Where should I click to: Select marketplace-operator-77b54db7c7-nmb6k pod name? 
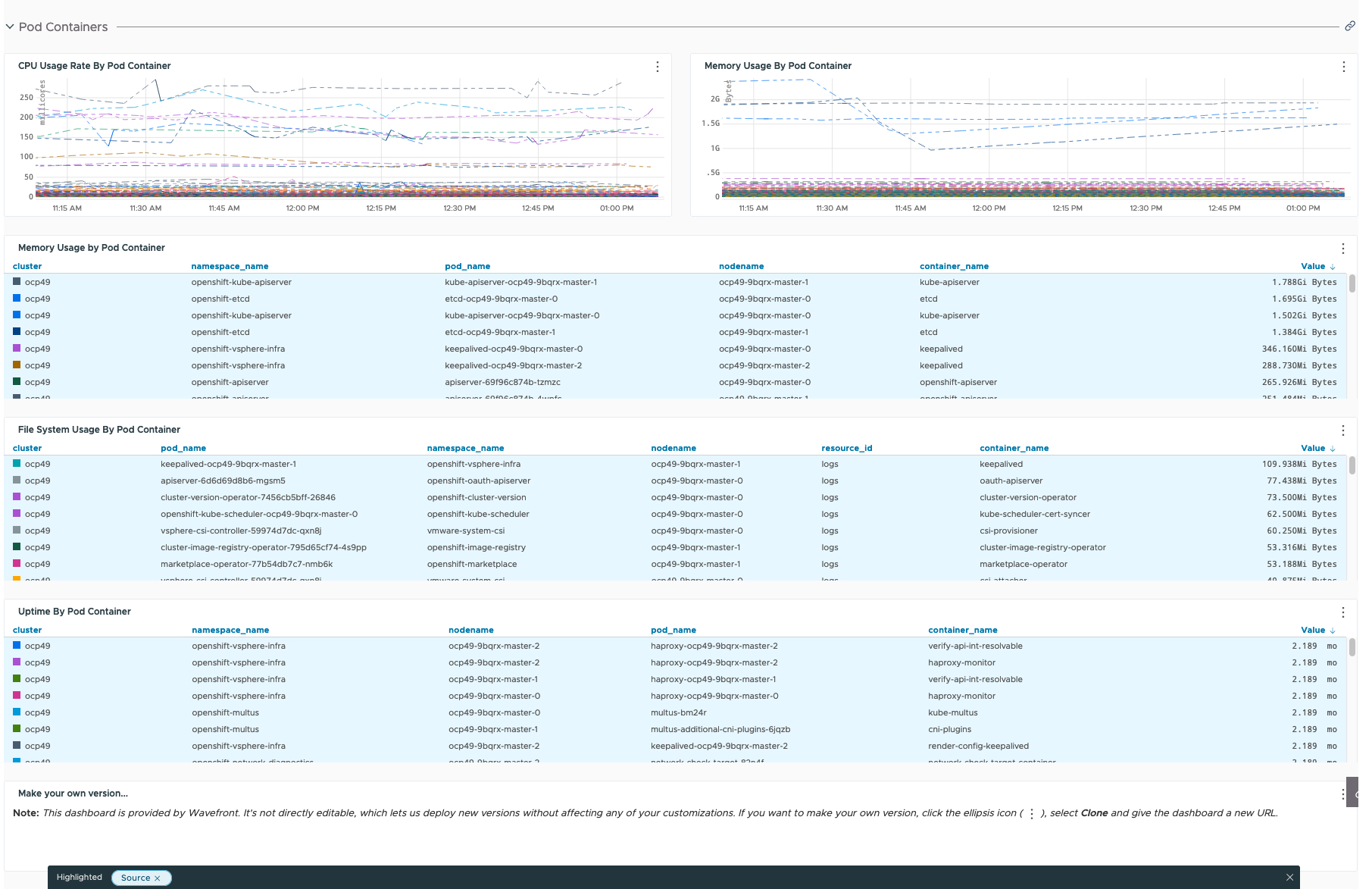point(247,565)
